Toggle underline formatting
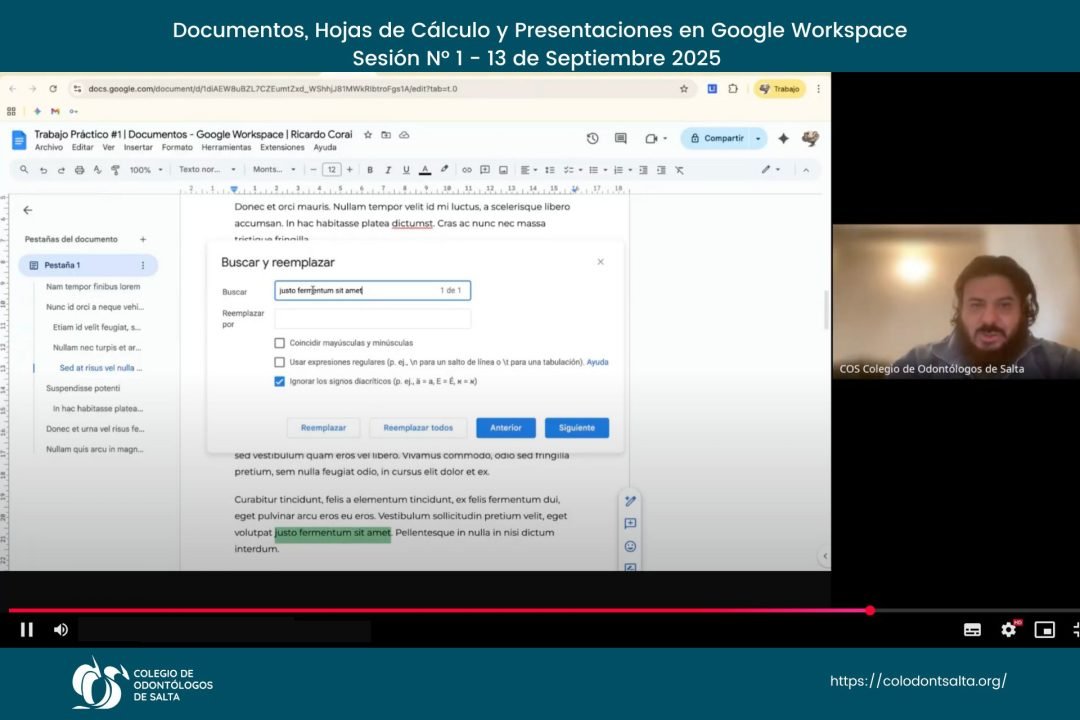The image size is (1080, 720). tap(406, 169)
